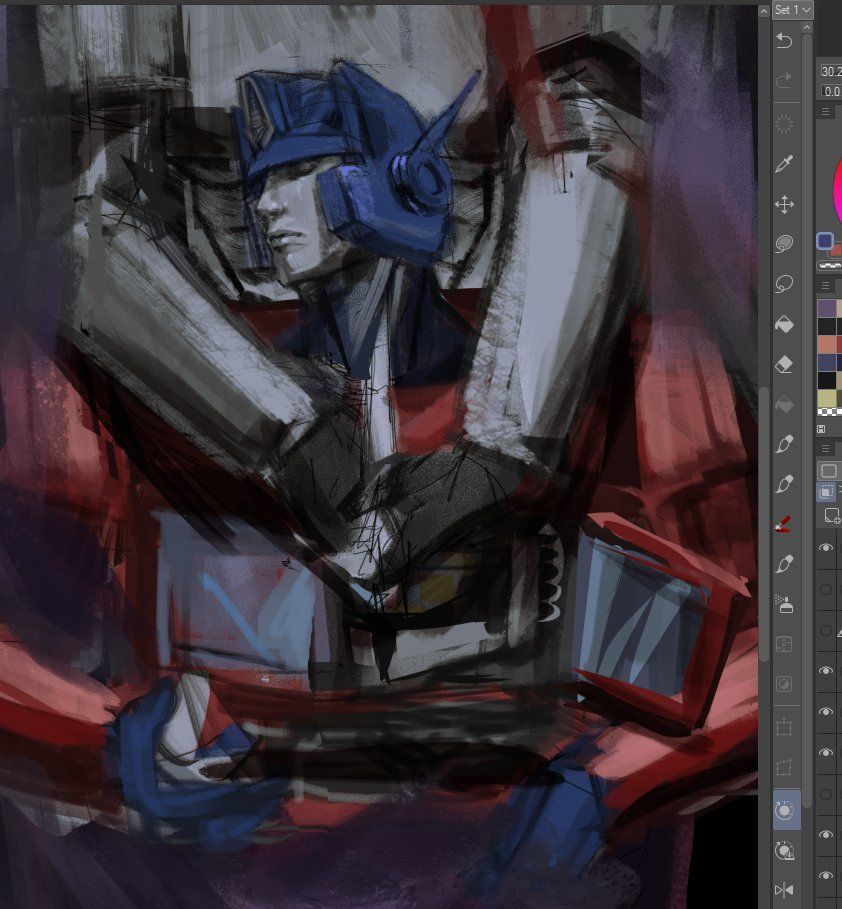The height and width of the screenshot is (909, 842).
Task: Flip canvas horizontally icon
Action: click(x=784, y=889)
